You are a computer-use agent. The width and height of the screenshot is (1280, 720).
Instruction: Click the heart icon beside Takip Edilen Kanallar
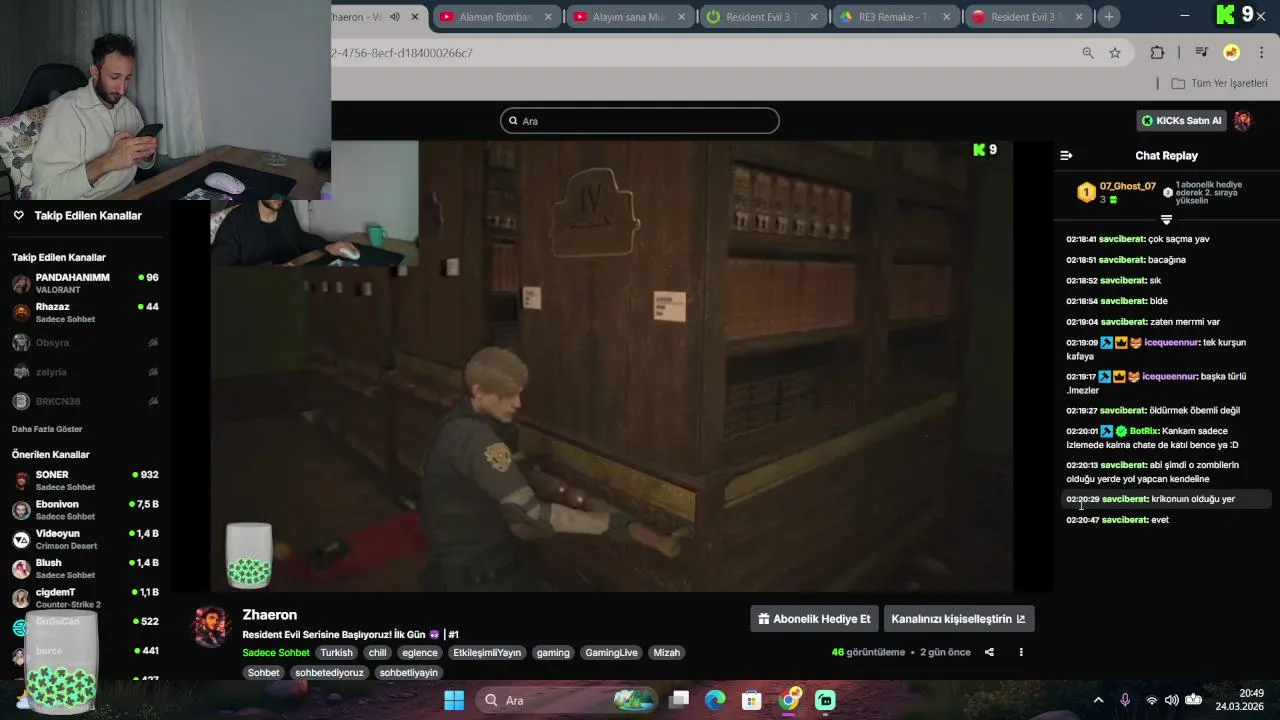tap(18, 215)
